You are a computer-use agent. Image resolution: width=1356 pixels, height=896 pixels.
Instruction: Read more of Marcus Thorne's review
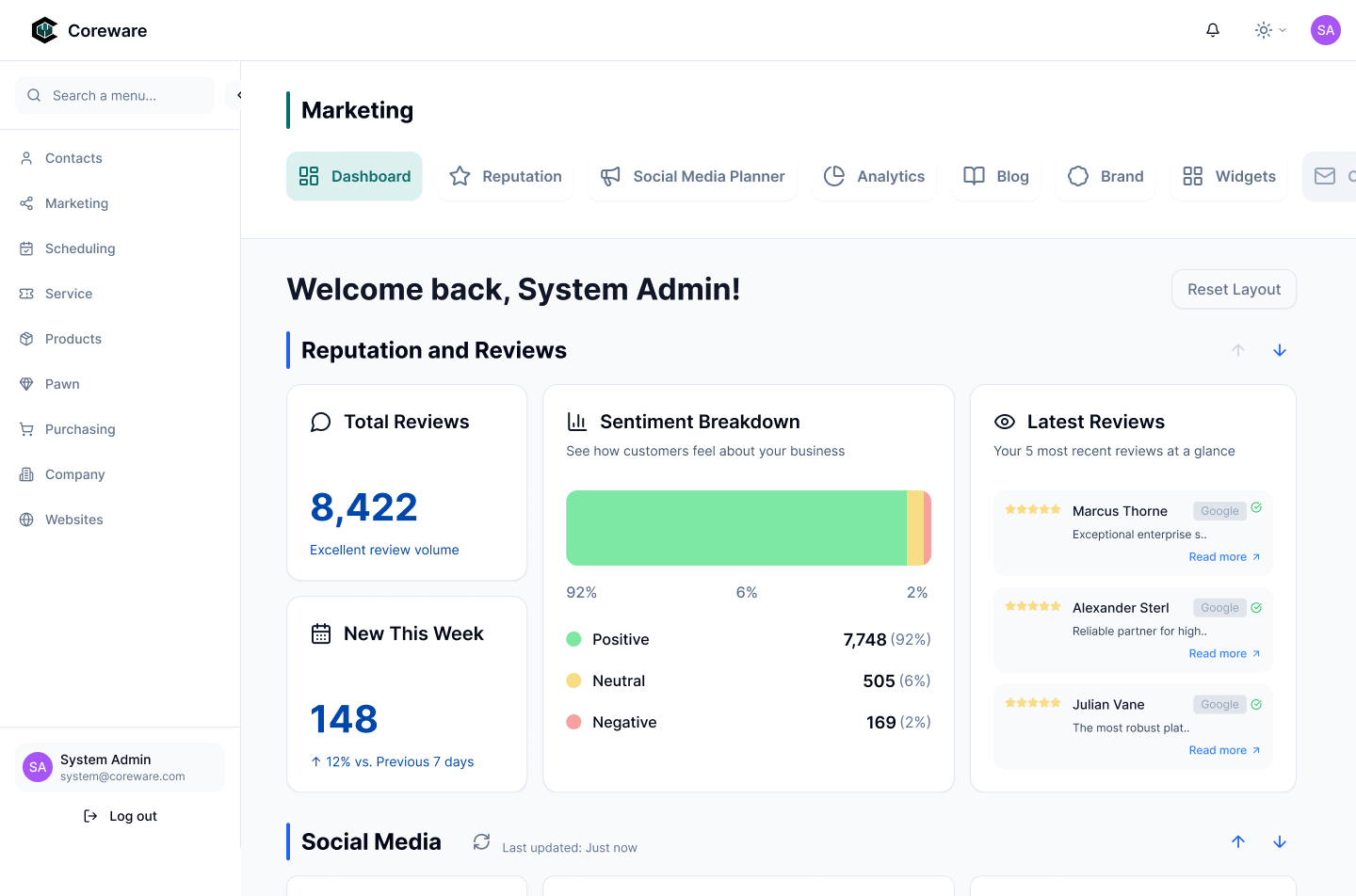tap(1223, 557)
